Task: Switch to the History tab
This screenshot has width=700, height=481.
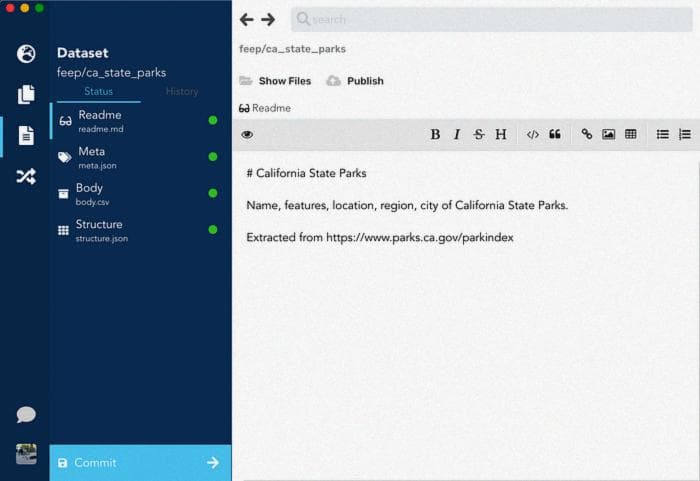Action: 182,92
